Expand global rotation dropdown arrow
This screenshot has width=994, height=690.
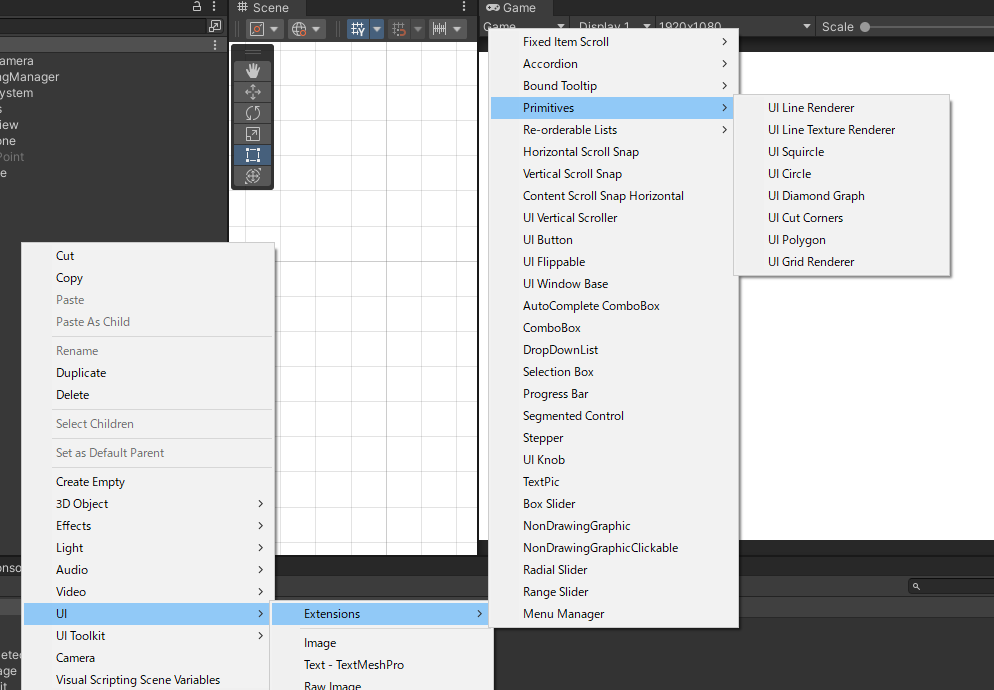pos(316,29)
